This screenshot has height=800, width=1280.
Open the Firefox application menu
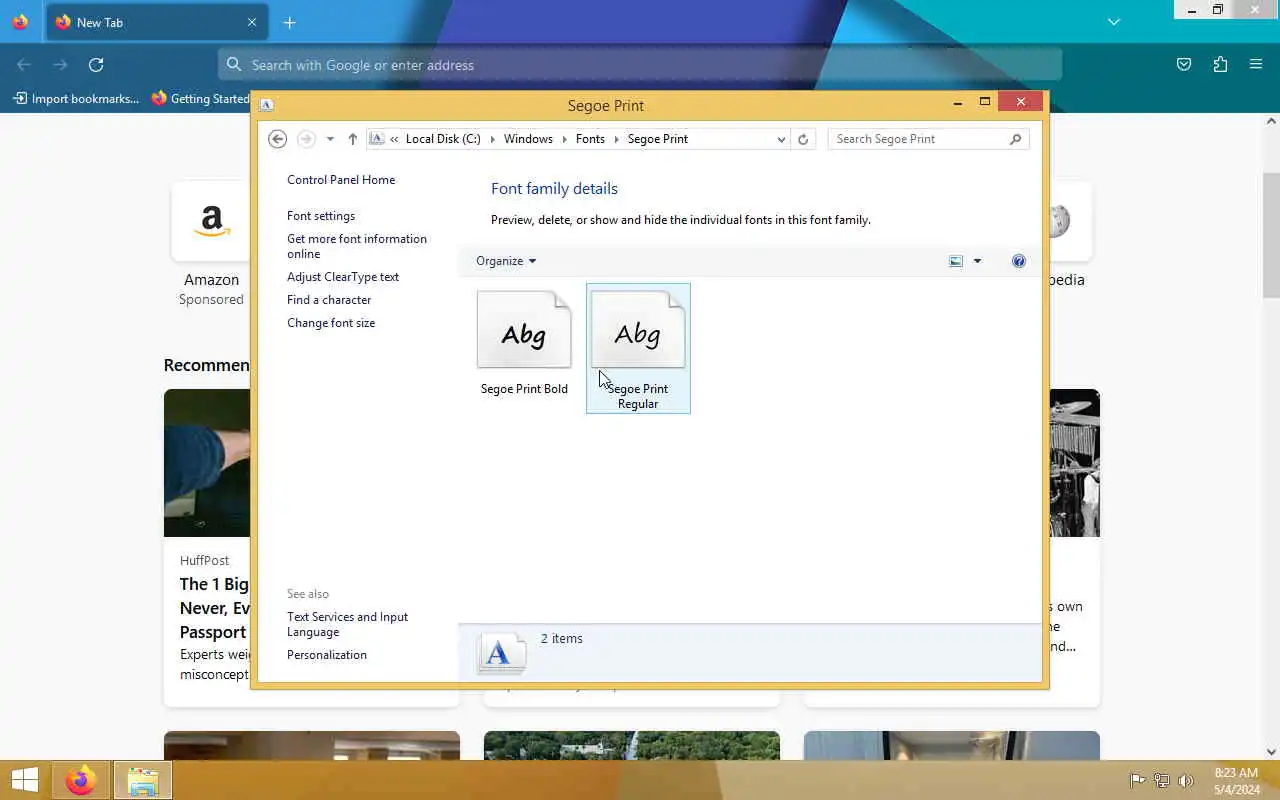point(1256,65)
